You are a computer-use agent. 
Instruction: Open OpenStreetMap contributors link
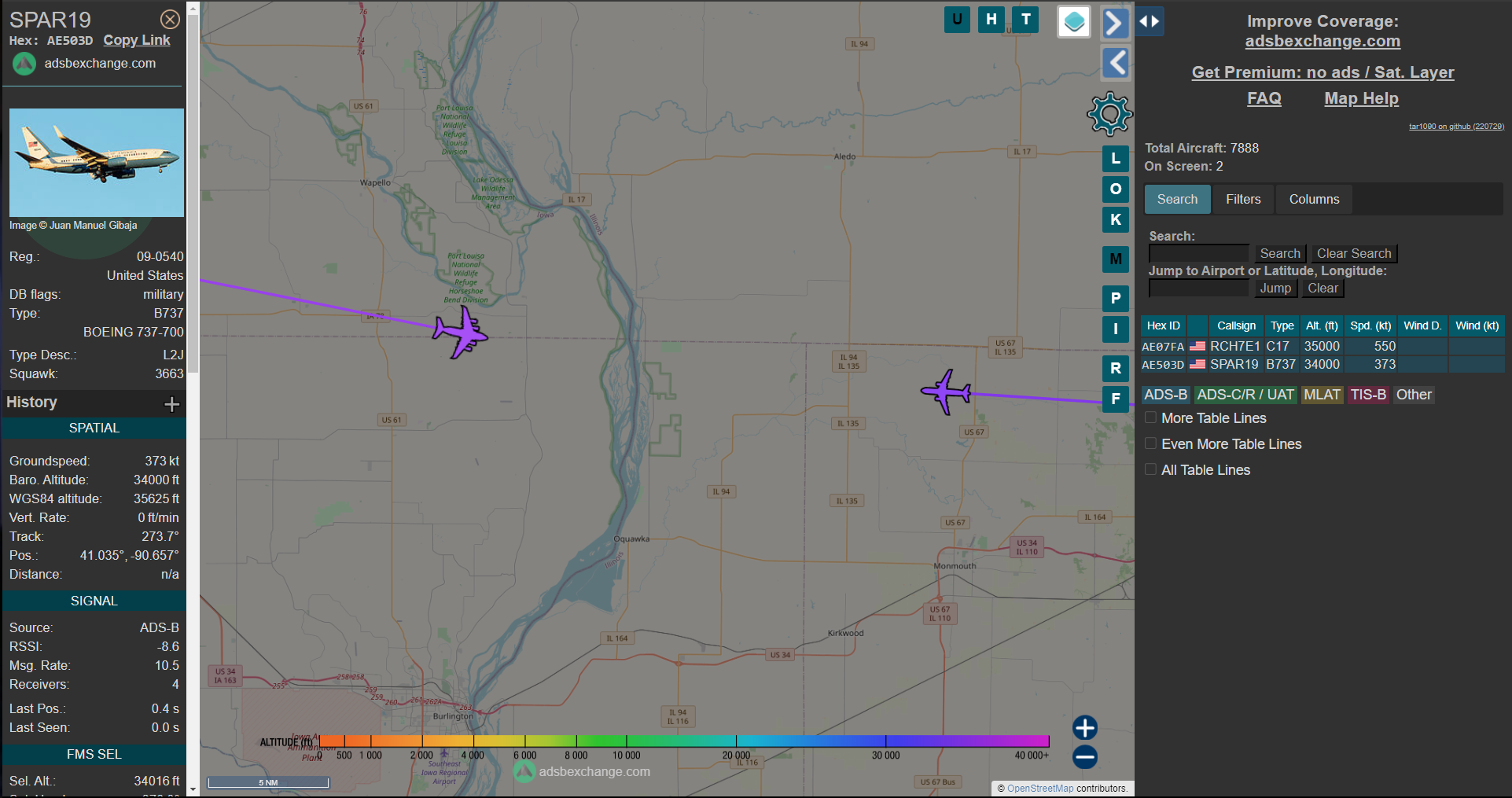coord(1039,789)
